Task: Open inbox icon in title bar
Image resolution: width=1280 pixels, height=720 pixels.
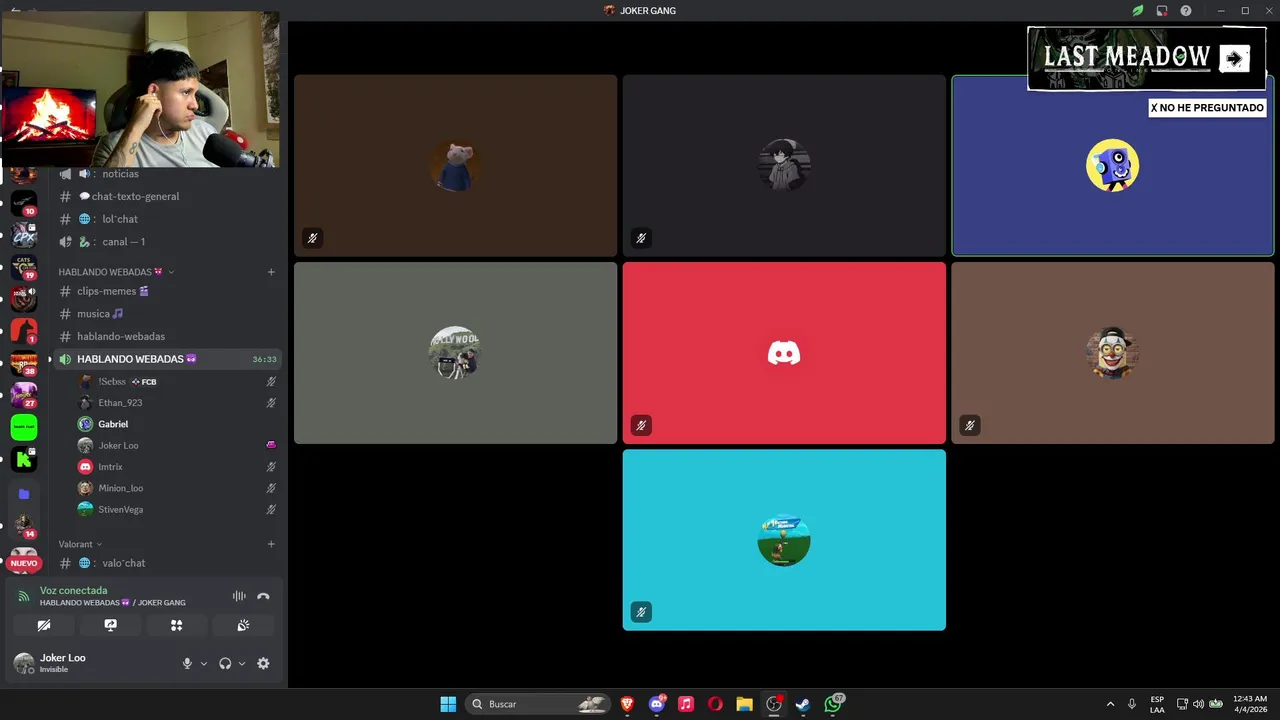Action: point(1162,11)
